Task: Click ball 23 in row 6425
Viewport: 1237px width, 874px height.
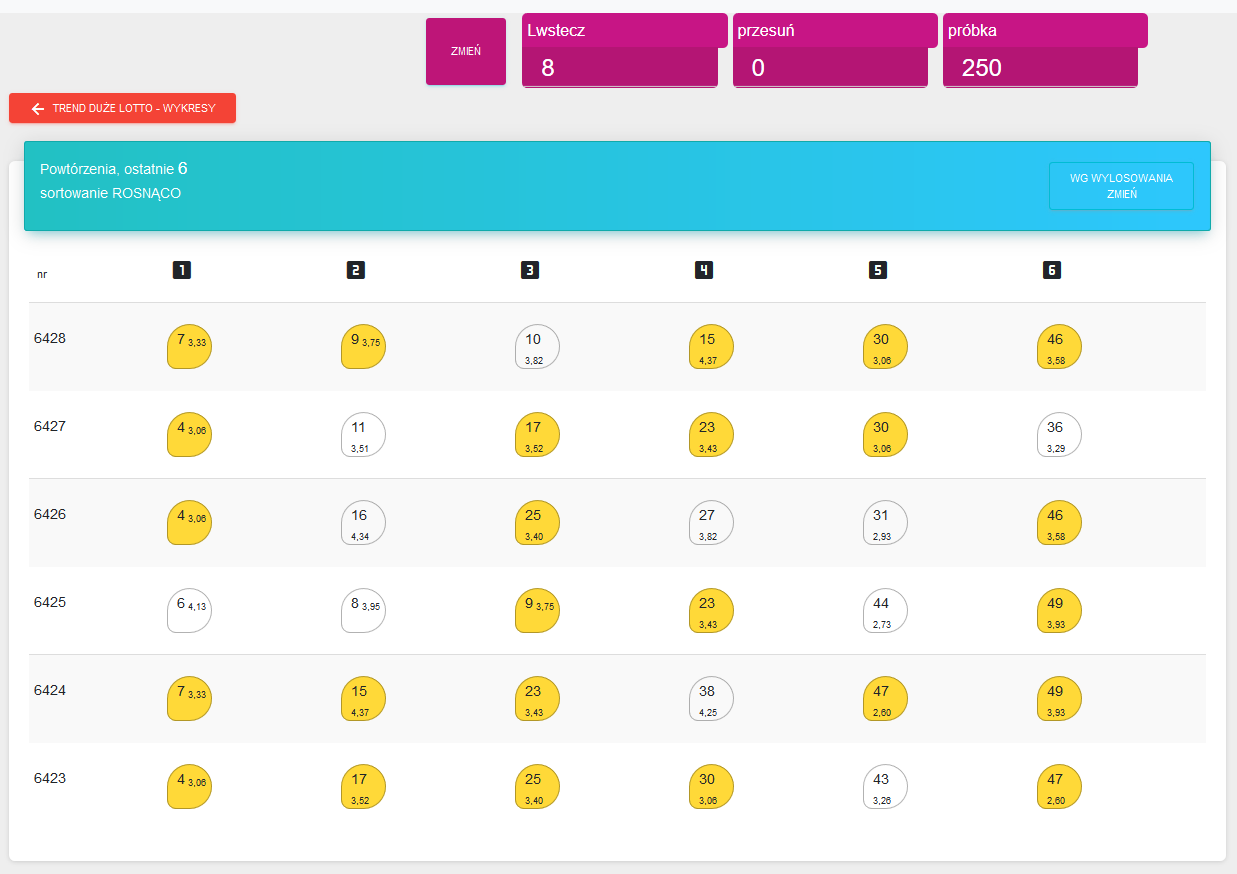Action: click(x=711, y=610)
